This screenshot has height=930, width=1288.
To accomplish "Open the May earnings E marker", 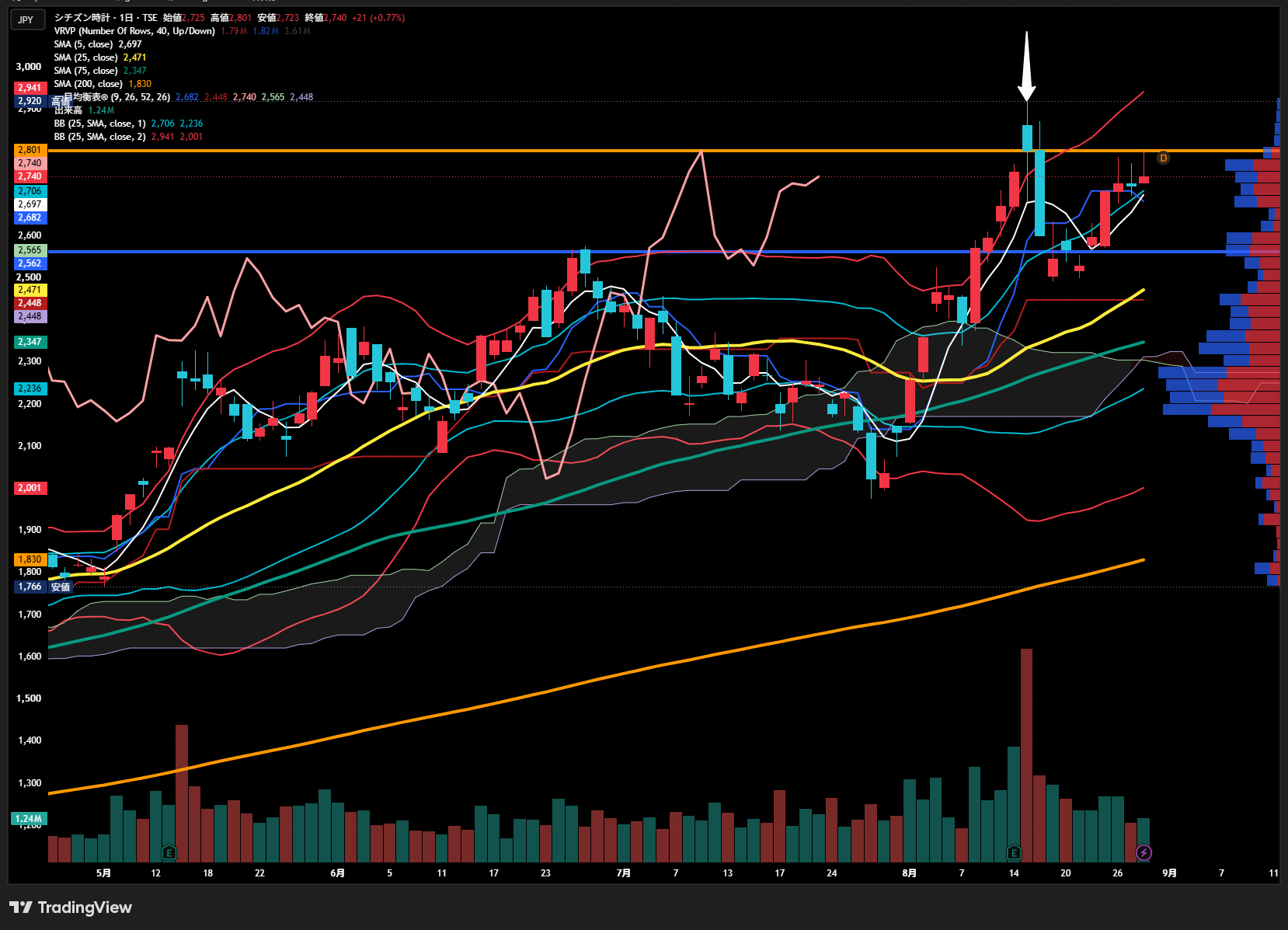I will pyautogui.click(x=169, y=852).
